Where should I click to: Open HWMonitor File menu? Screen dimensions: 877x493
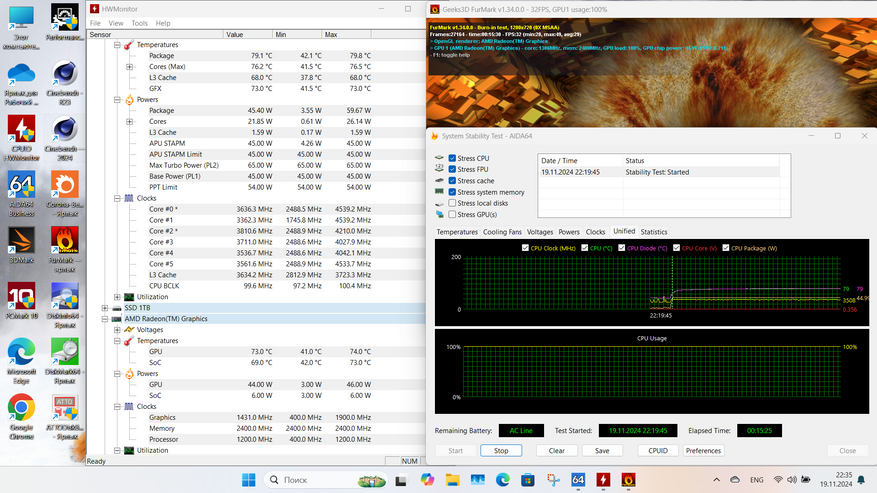(95, 24)
